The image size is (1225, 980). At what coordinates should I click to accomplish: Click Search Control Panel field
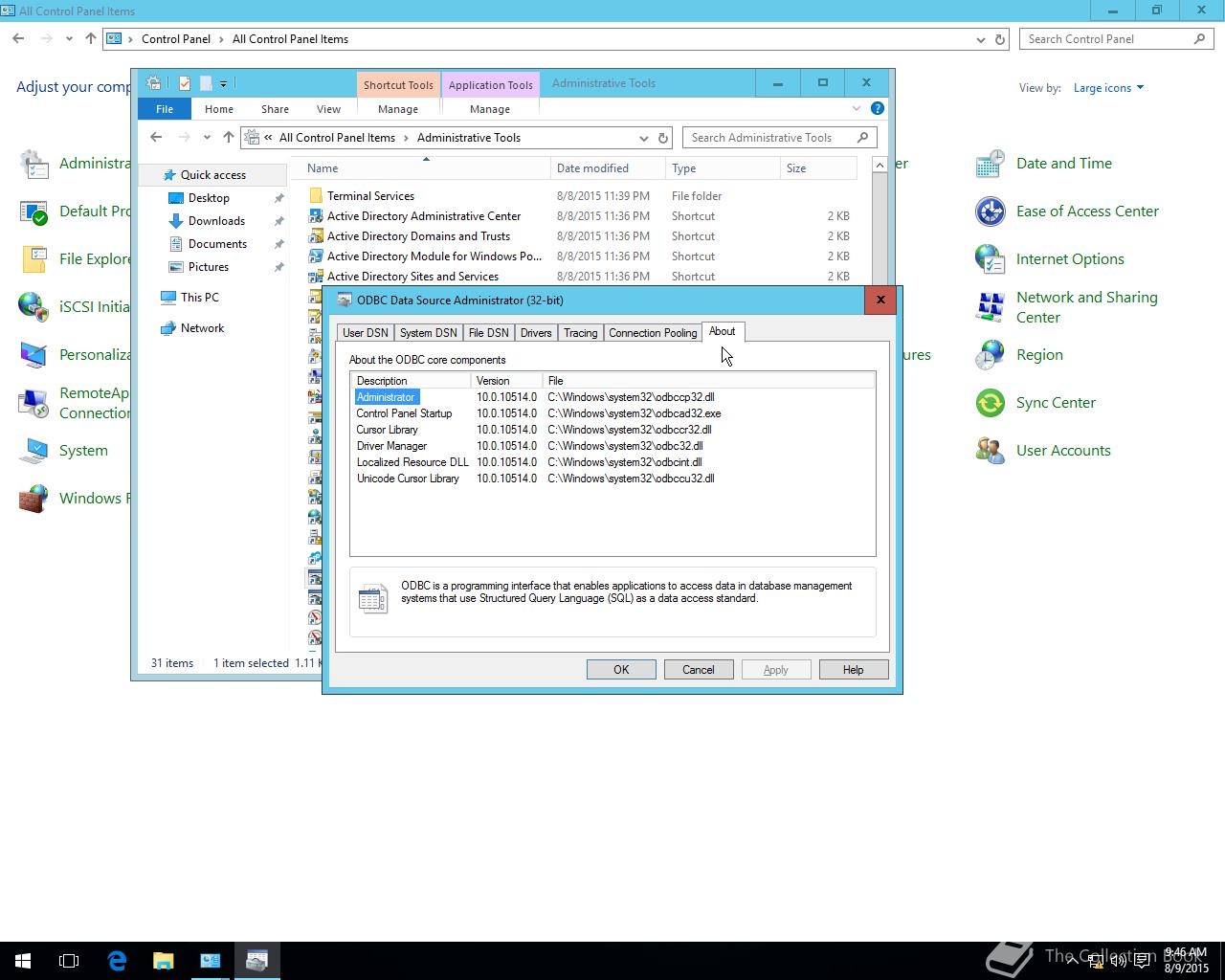pyautogui.click(x=1116, y=39)
